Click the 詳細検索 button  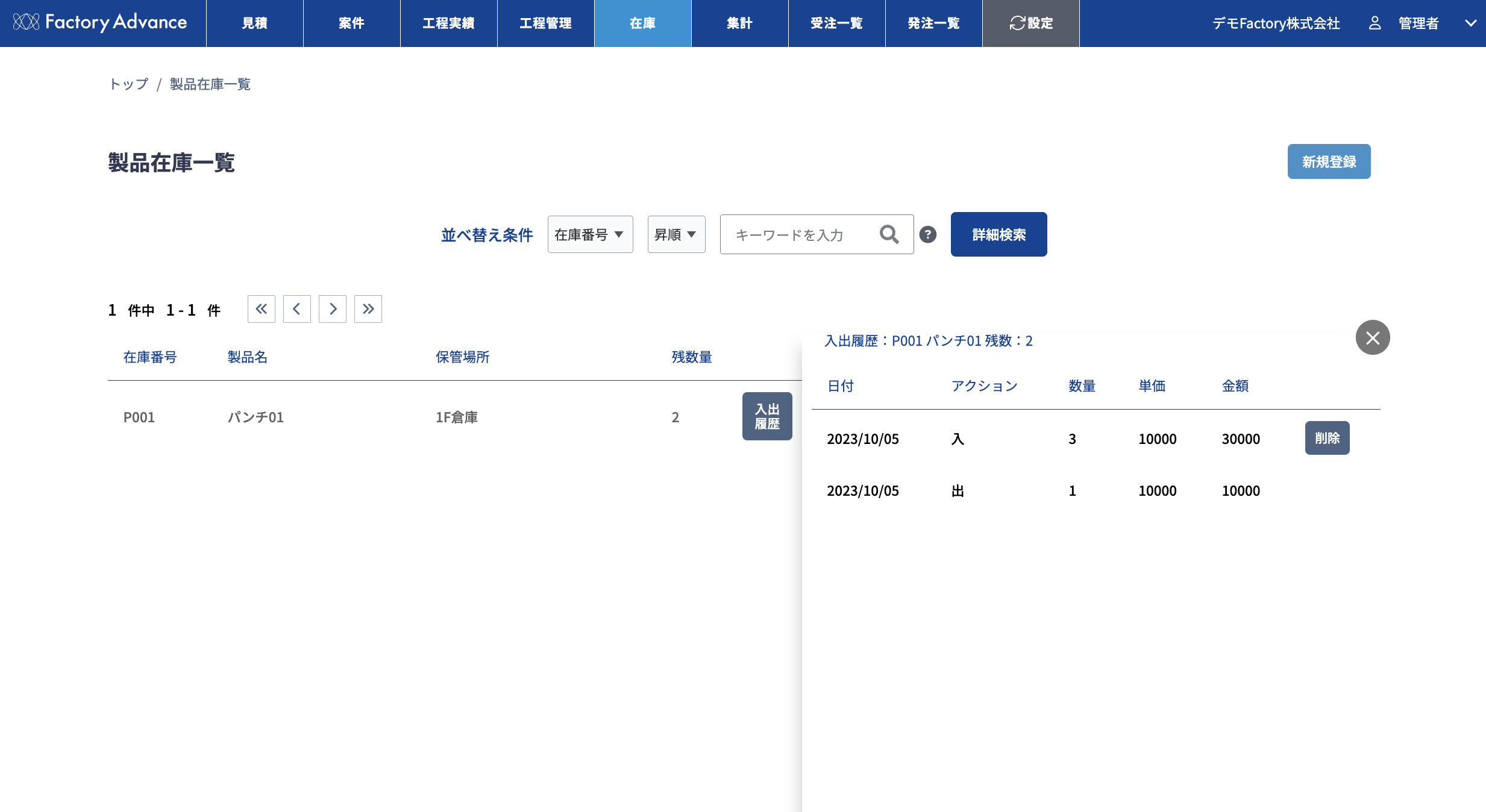pyautogui.click(x=999, y=234)
